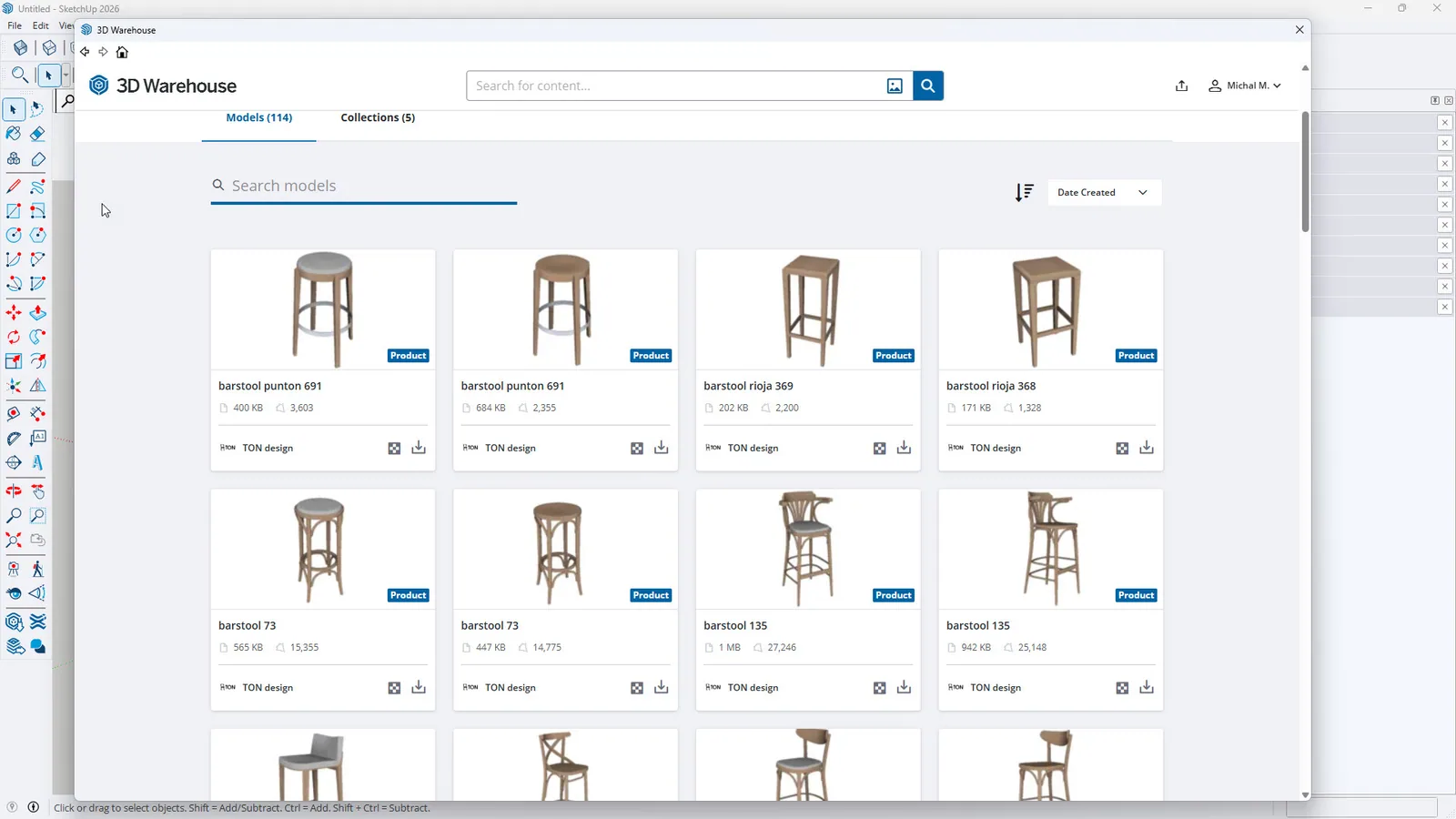
Task: Select the Paint Bucket tool
Action: (x=14, y=134)
